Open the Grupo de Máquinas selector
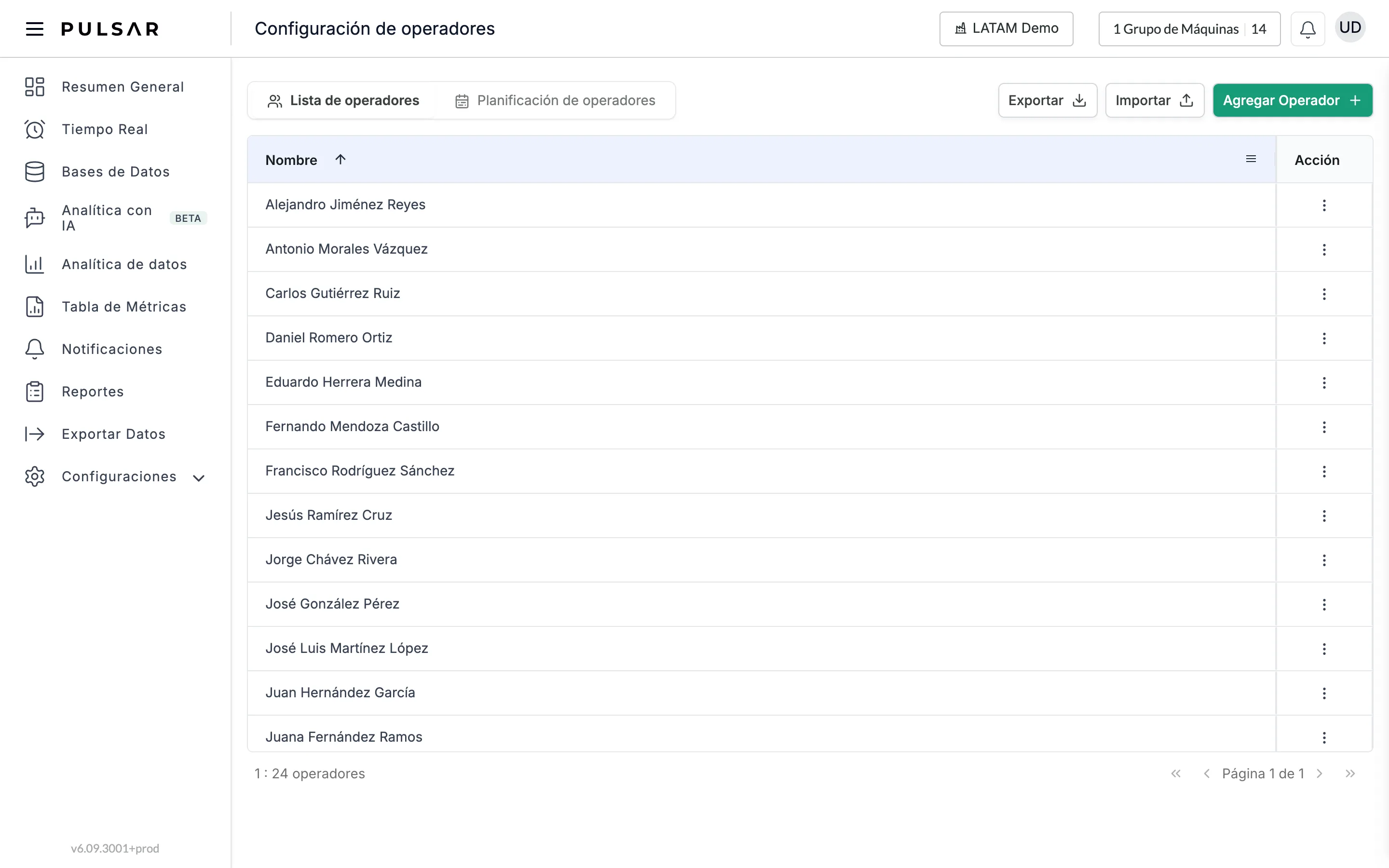This screenshot has width=1389, height=868. click(x=1189, y=29)
